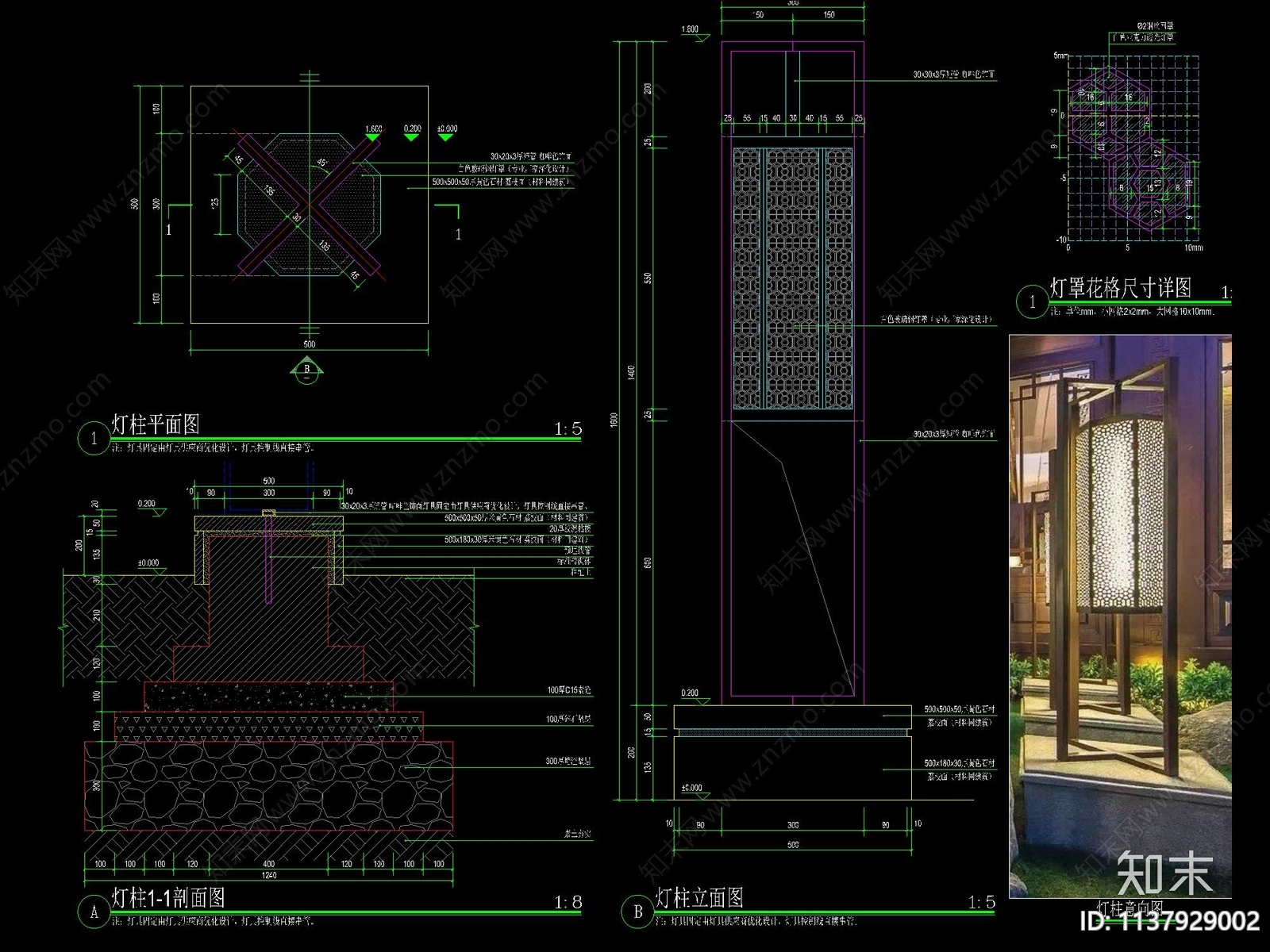Click the 1:5 scale beside 灯柱平面图
This screenshot has height=952, width=1270.
pos(568,429)
